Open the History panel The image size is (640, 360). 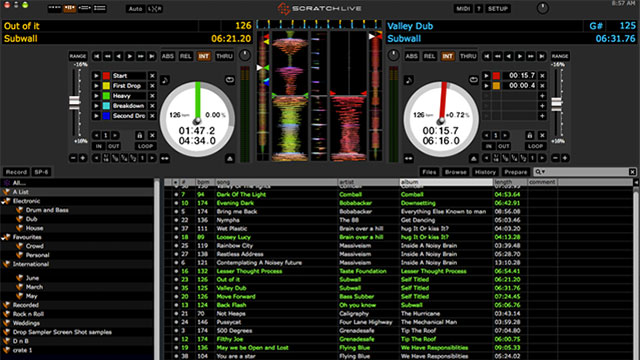click(x=485, y=172)
